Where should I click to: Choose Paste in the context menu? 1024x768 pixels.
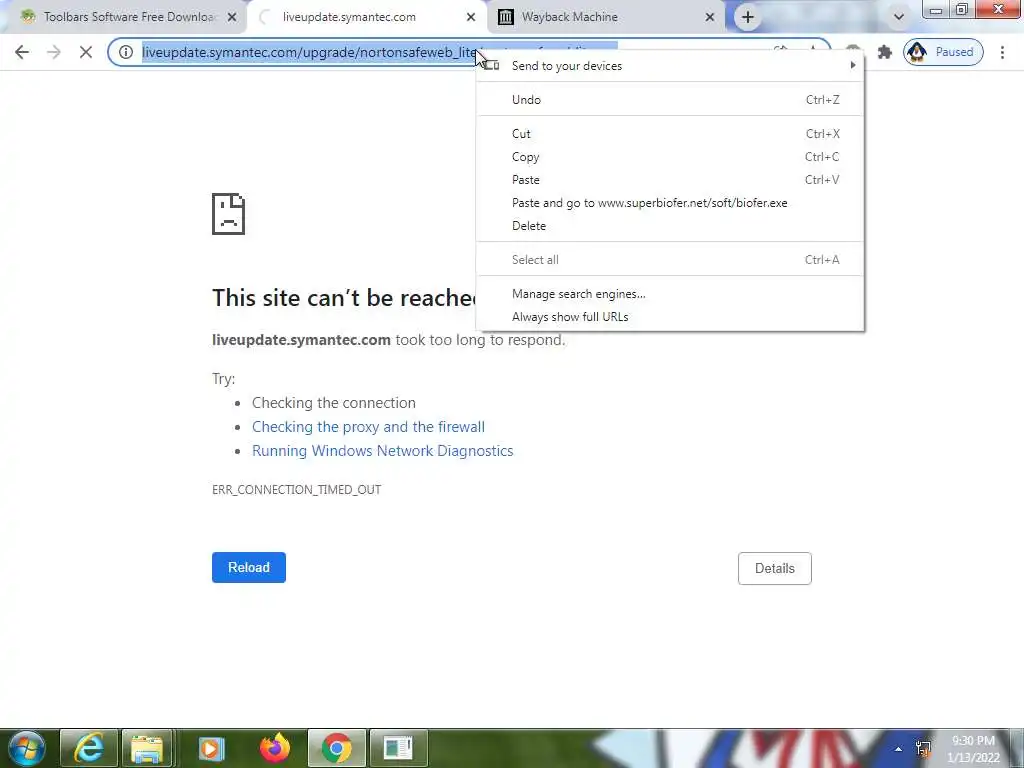[x=669, y=180]
